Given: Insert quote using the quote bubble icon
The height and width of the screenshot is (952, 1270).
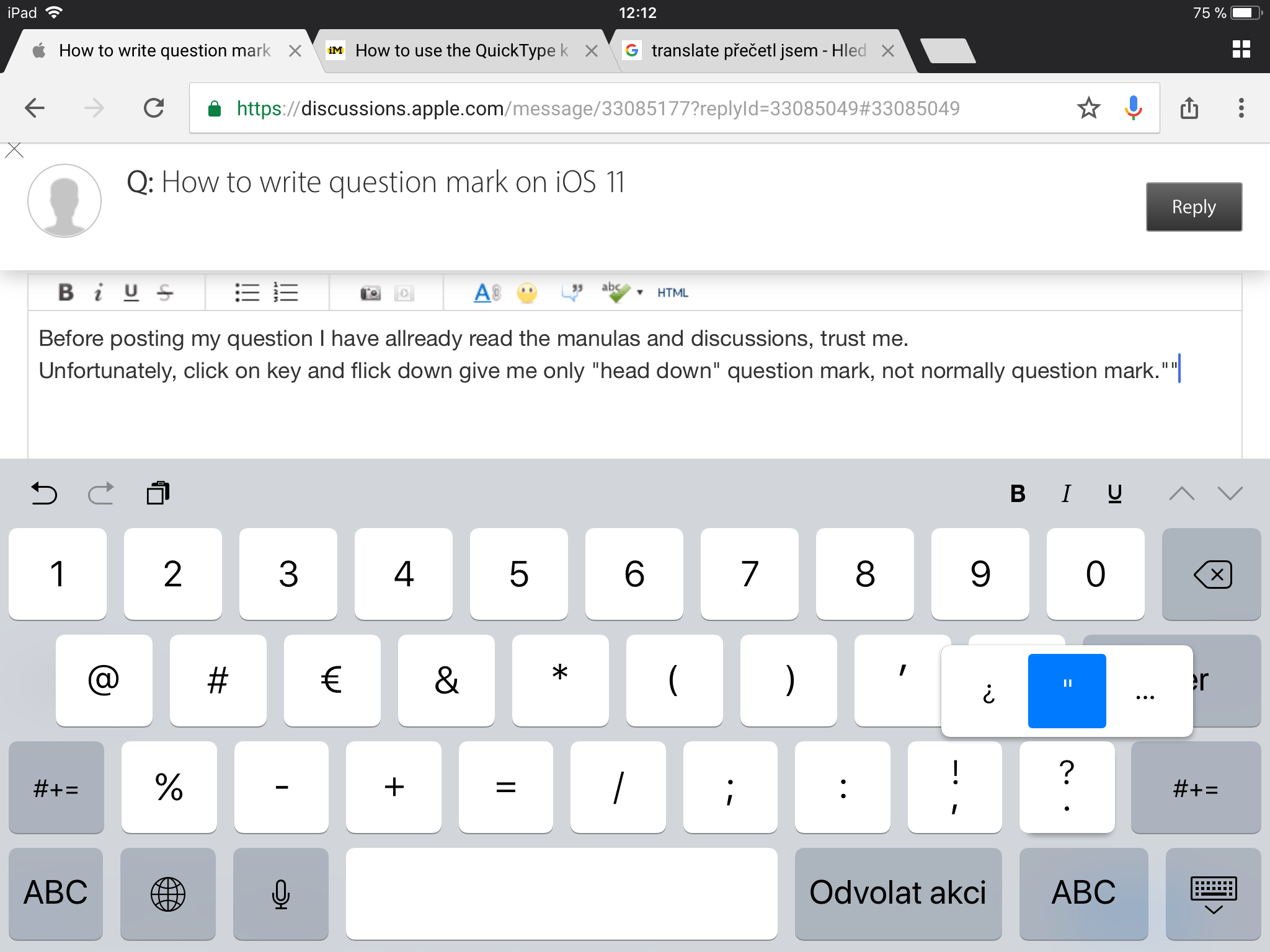Looking at the screenshot, I should [572, 293].
